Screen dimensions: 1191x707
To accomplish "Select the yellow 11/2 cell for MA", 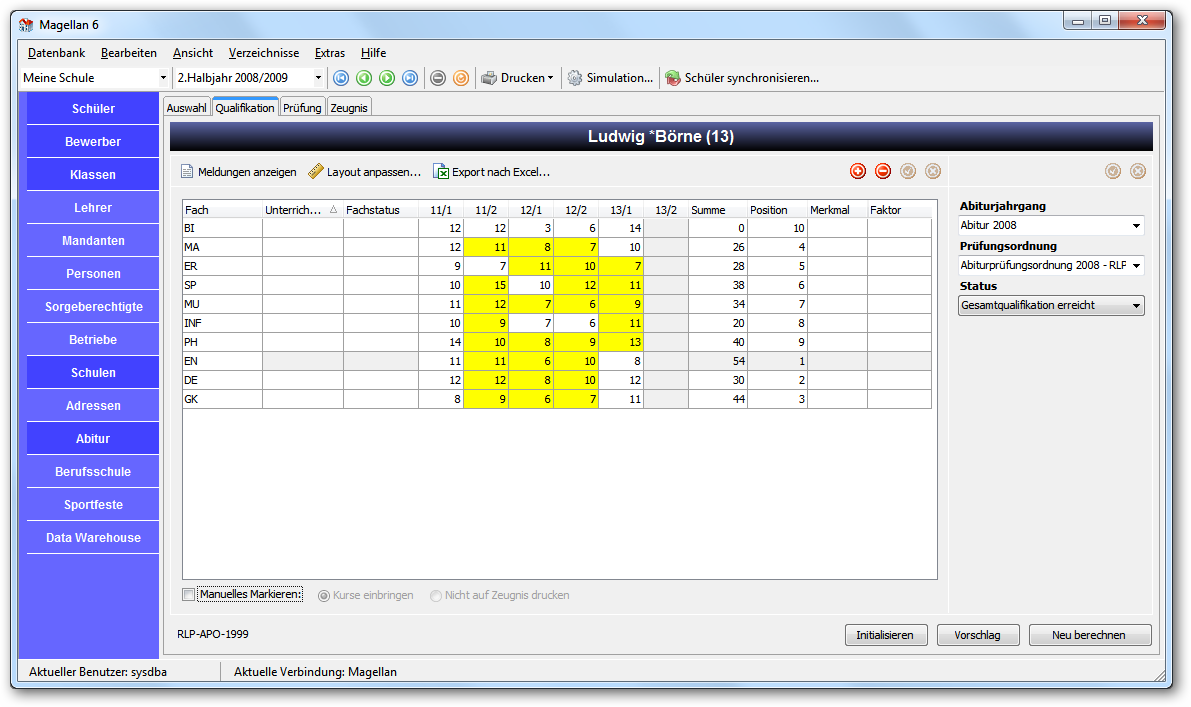I will click(486, 248).
